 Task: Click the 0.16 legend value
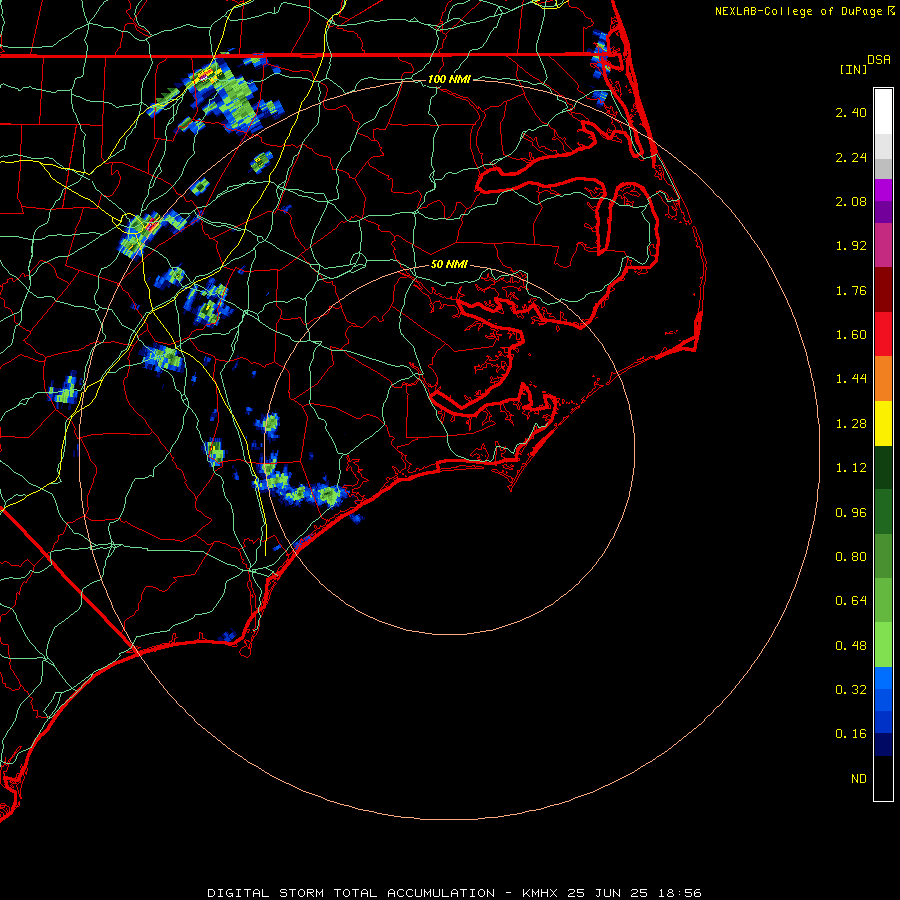tap(851, 734)
